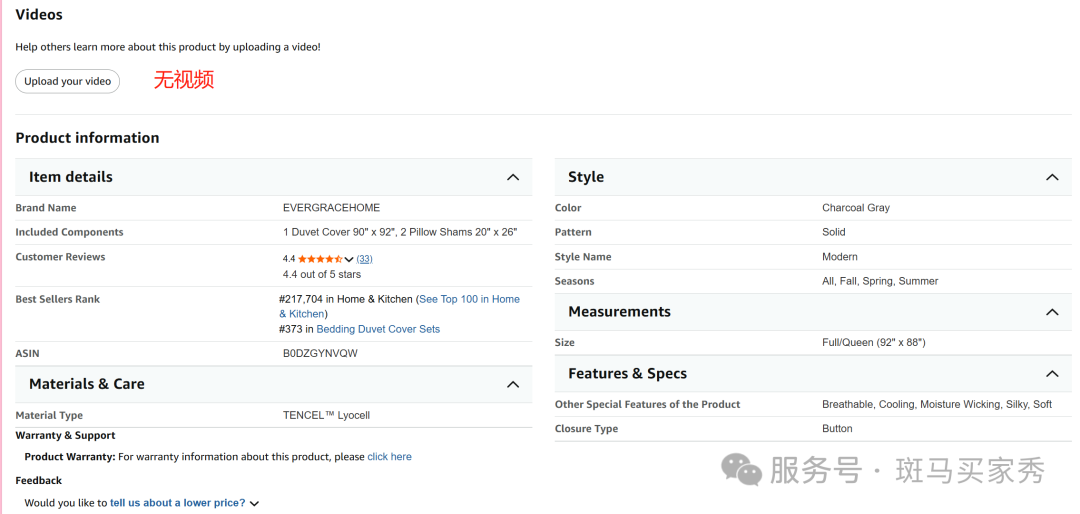Open the star rating dropdown arrow

tap(349, 259)
